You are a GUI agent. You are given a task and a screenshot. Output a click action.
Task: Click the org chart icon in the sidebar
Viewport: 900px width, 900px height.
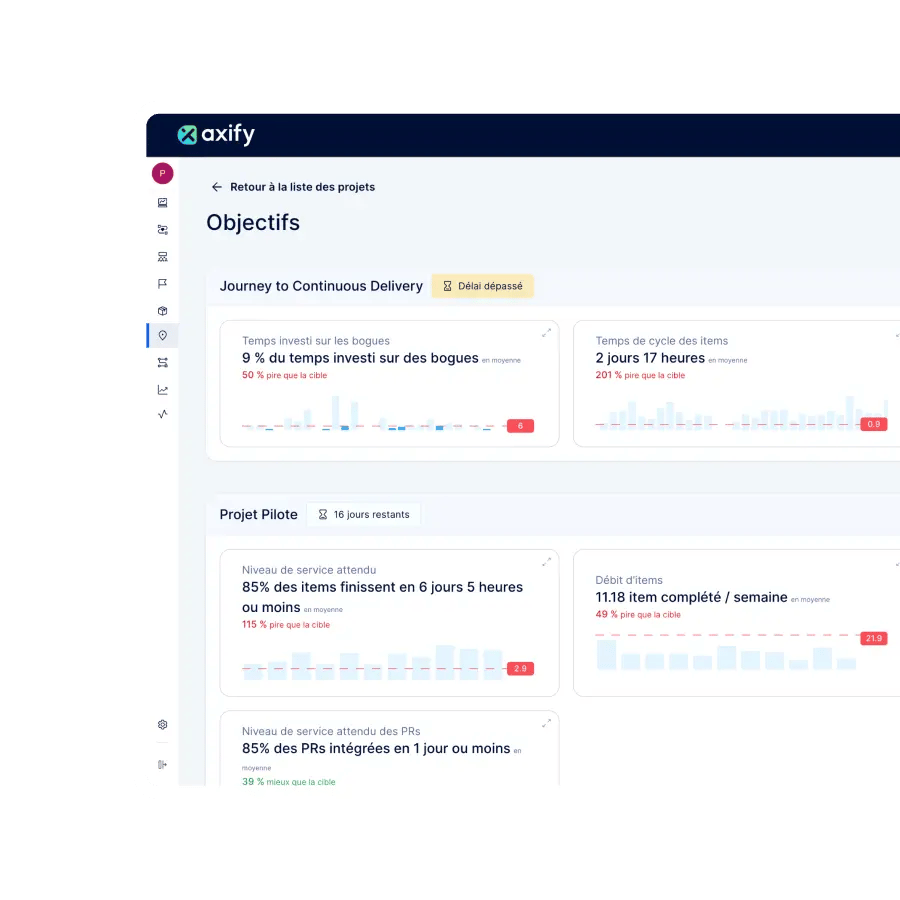[162, 256]
